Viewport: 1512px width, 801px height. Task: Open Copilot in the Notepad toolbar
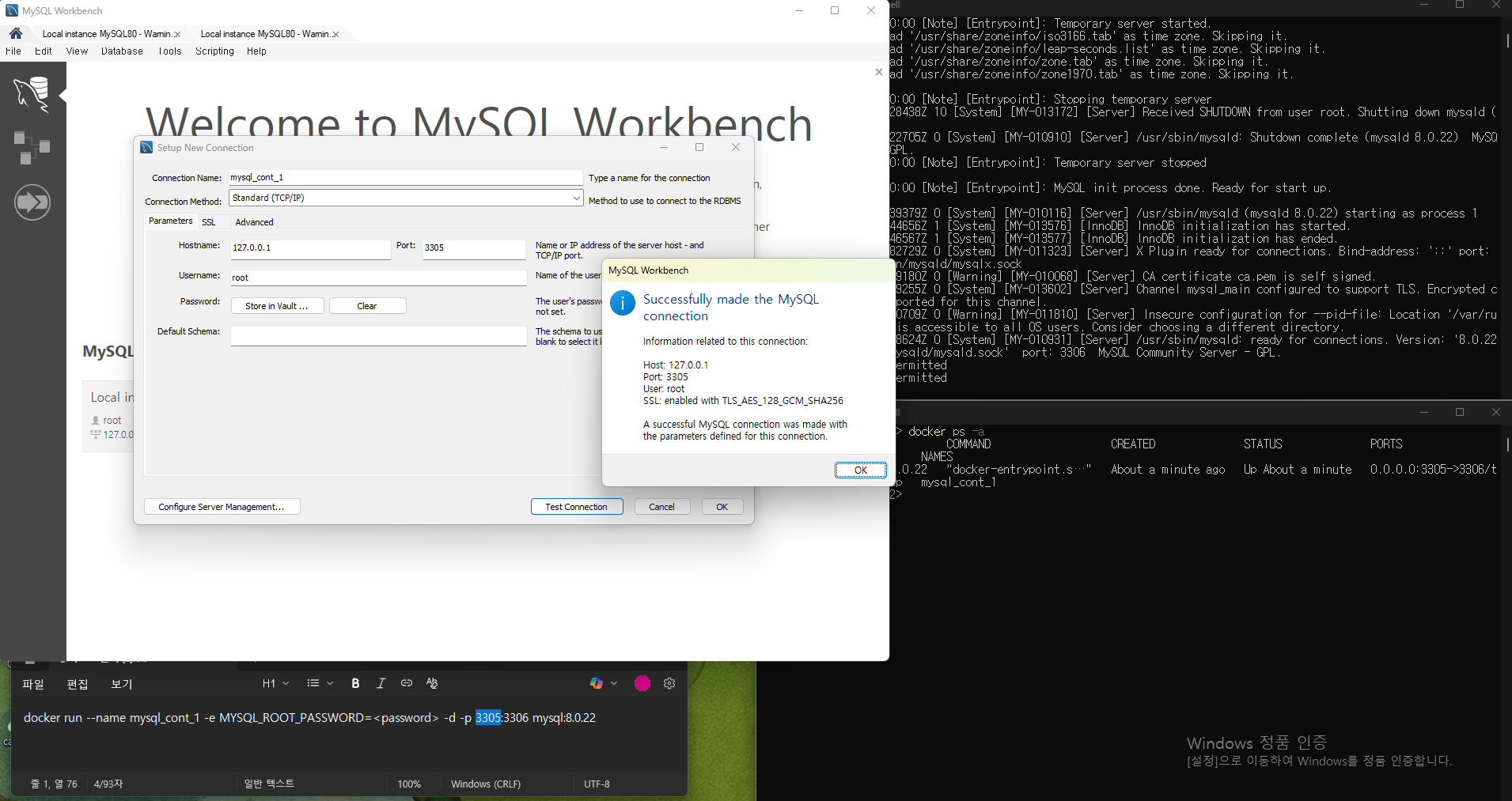(x=597, y=683)
